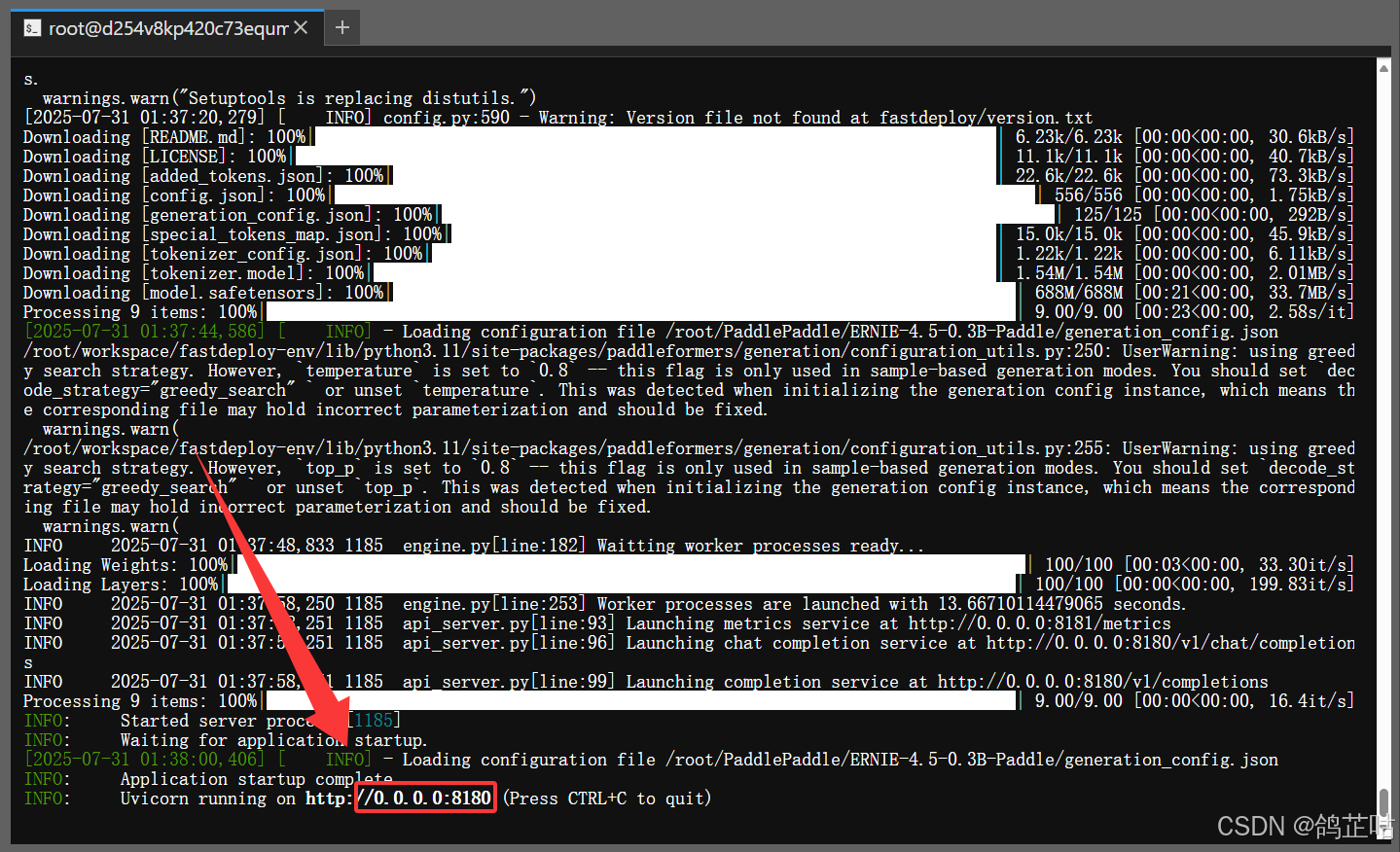This screenshot has width=1400, height=852.
Task: Click the terminal icon on the tab
Action: [32, 28]
